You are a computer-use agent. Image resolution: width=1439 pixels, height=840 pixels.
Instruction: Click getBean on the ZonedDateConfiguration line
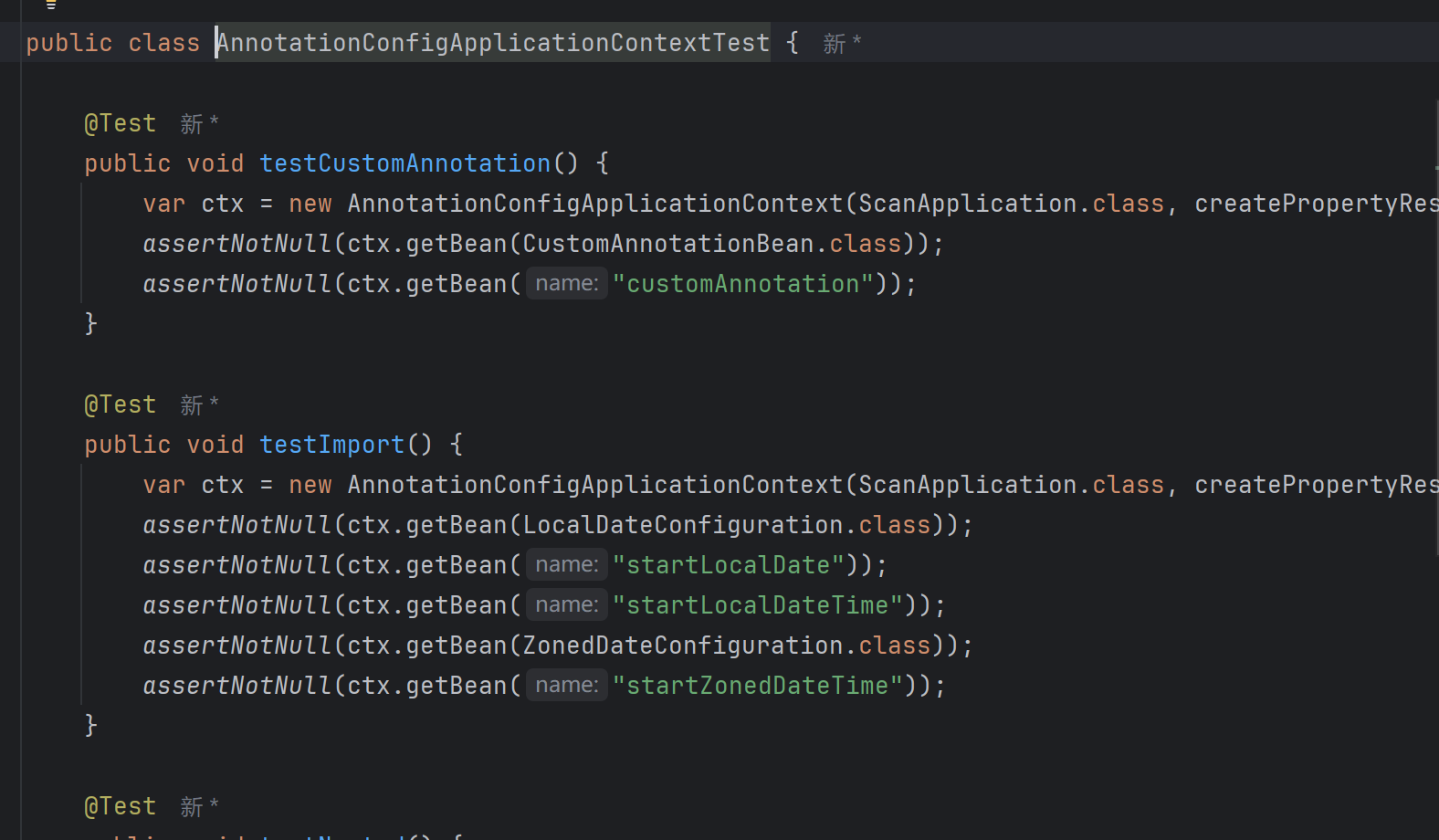coord(457,646)
